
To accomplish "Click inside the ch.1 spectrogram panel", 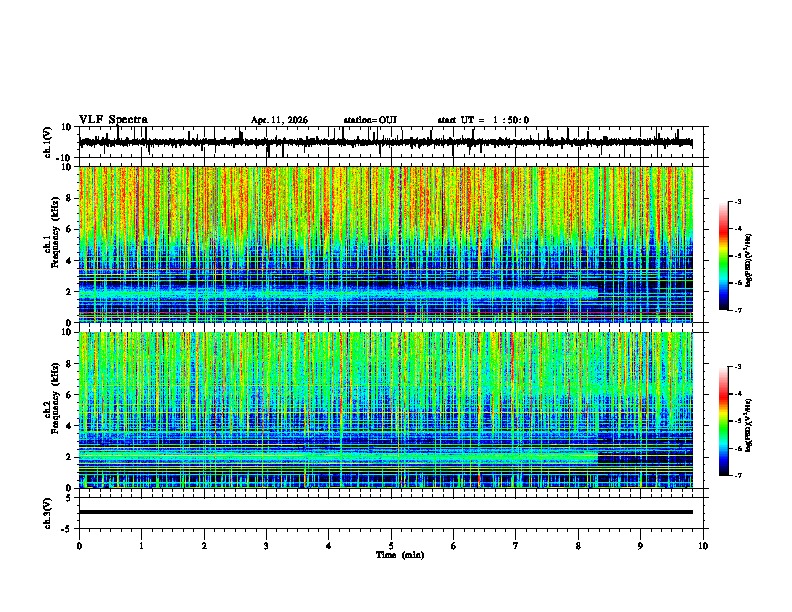I will click(x=385, y=244).
